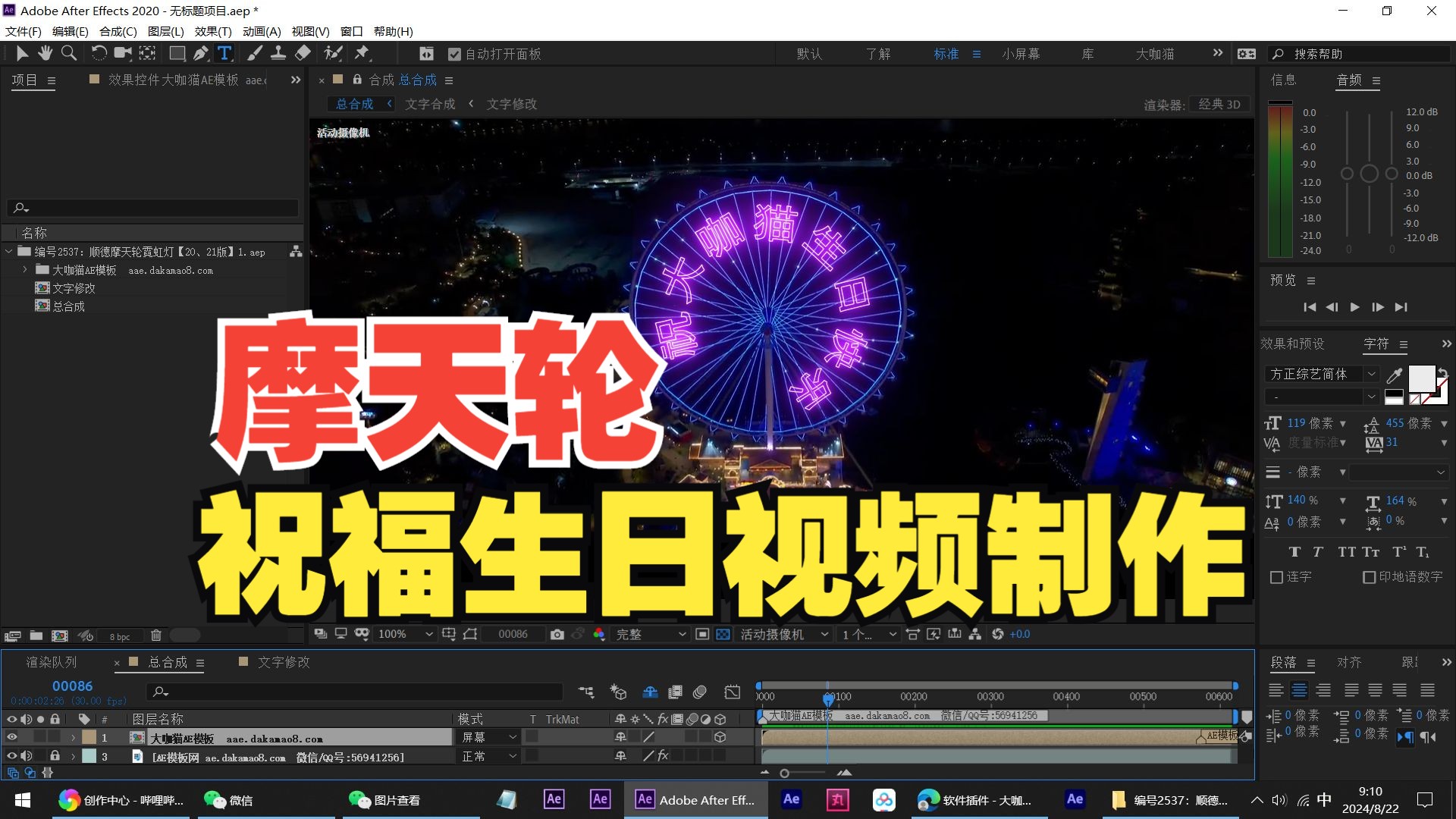Select the Roto Brush tool
This screenshot has width=1456, height=819.
coord(333,53)
